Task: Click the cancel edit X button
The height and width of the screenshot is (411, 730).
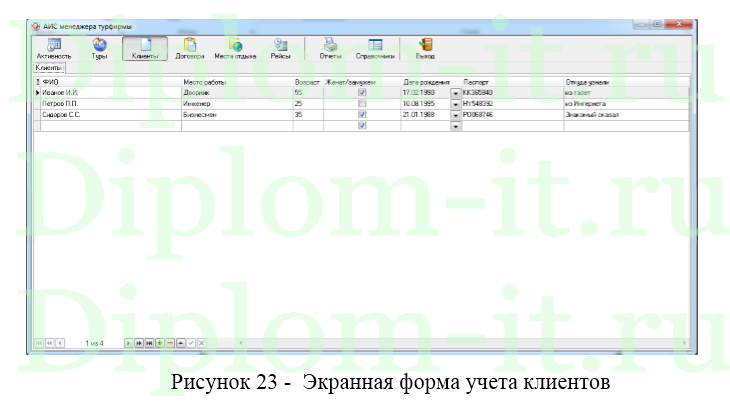Action: click(201, 343)
